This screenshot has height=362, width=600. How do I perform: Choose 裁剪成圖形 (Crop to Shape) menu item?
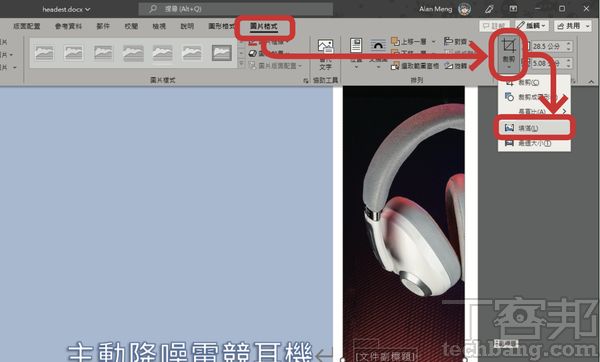[x=534, y=97]
